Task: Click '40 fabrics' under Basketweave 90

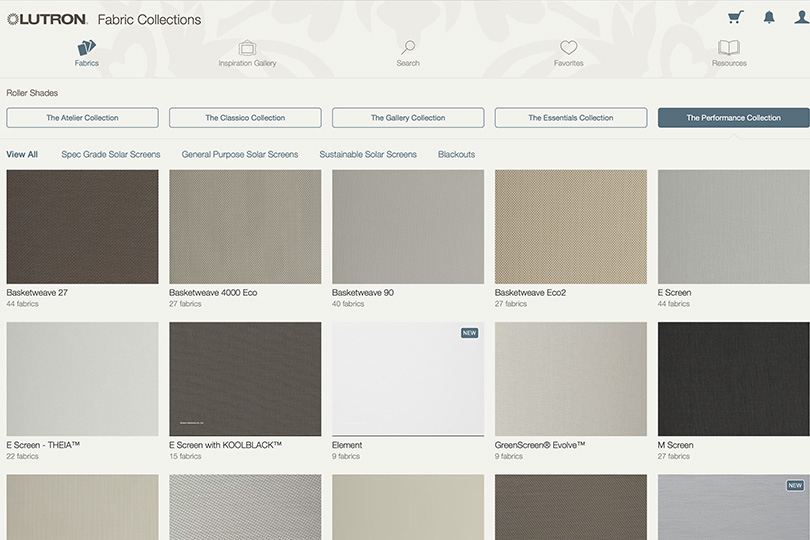Action: tap(348, 304)
